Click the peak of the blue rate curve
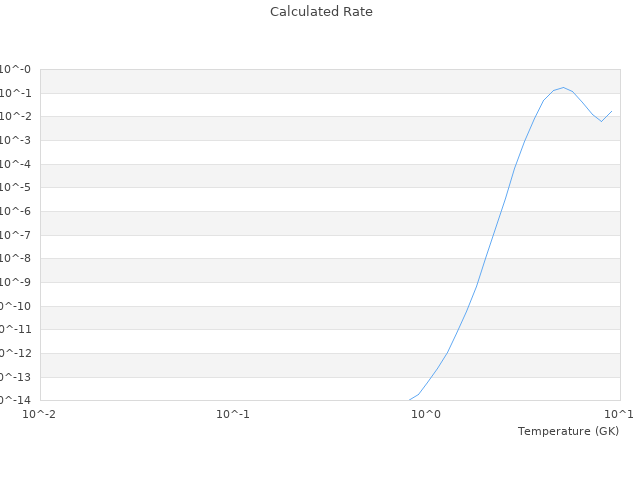Image resolution: width=640 pixels, height=480 pixels. pos(563,87)
